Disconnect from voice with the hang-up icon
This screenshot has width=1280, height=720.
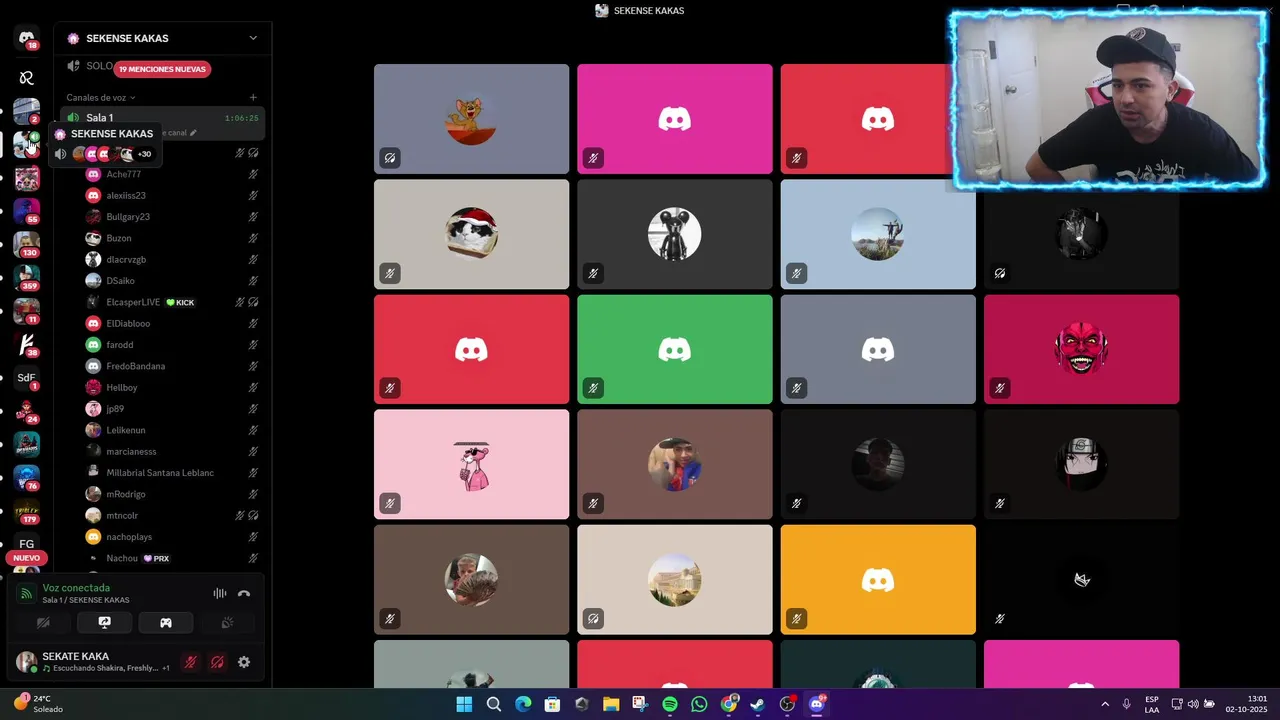[x=244, y=593]
